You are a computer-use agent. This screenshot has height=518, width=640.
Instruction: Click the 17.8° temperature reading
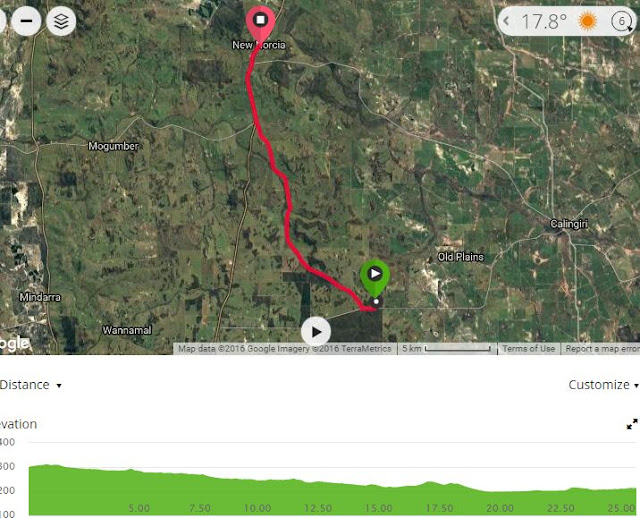tap(544, 22)
